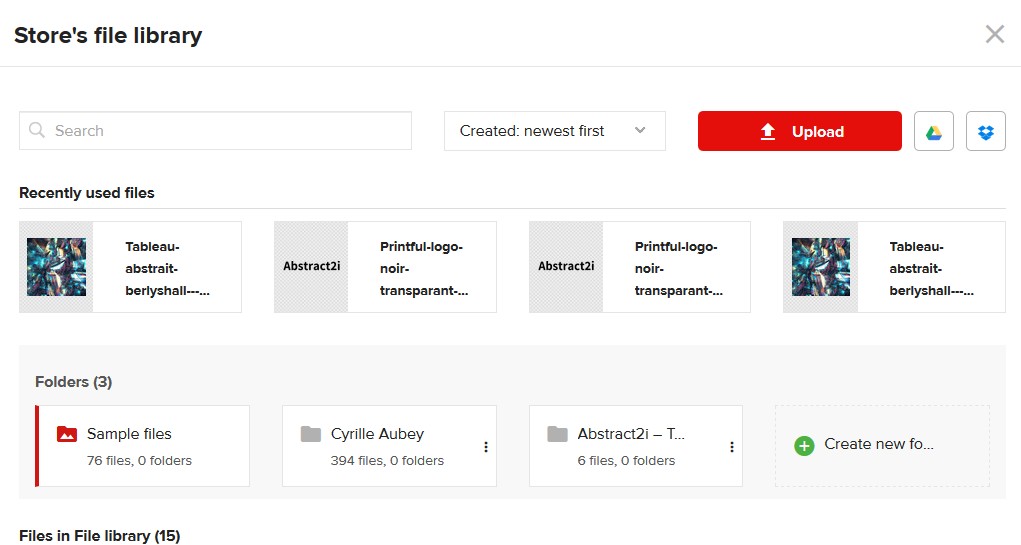
Task: Open the Sample files folder
Action: tap(143, 446)
